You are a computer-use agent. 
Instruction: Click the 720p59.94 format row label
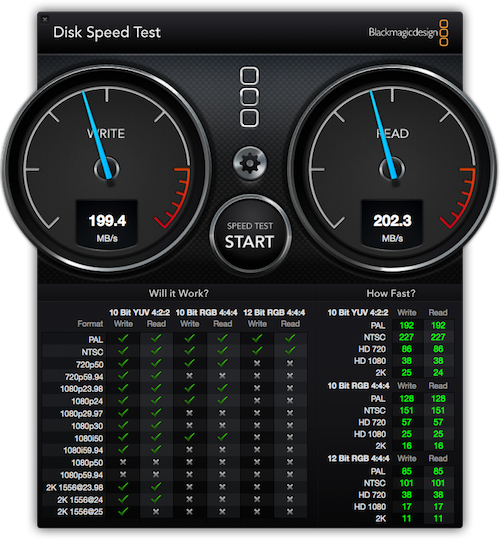pyautogui.click(x=84, y=377)
